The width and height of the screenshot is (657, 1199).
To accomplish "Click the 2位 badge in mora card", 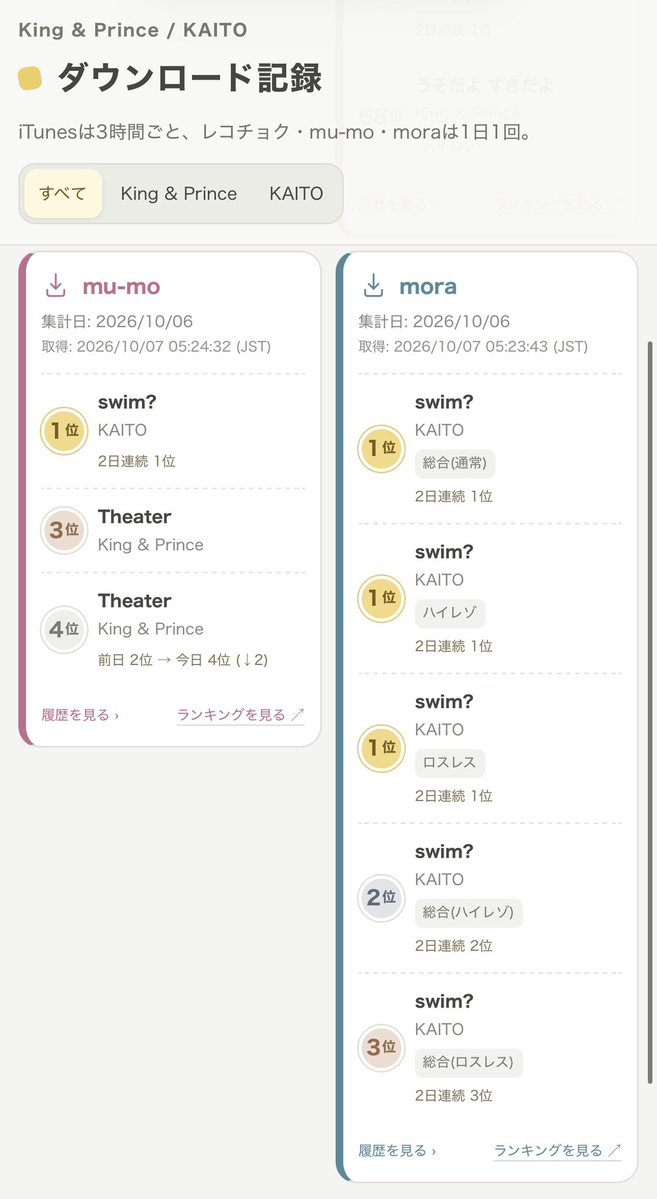I will point(382,898).
